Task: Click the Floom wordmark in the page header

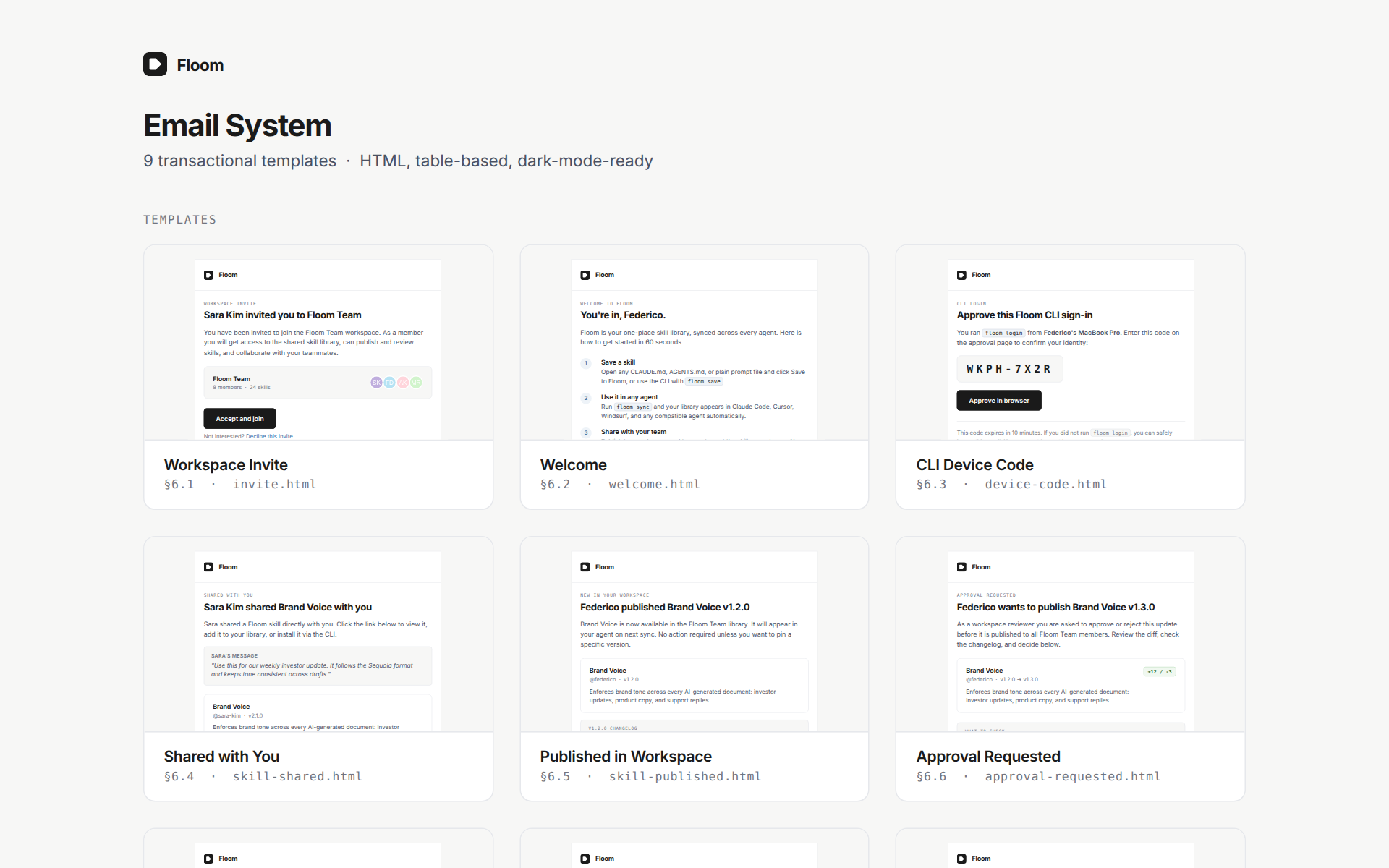Action: click(200, 65)
